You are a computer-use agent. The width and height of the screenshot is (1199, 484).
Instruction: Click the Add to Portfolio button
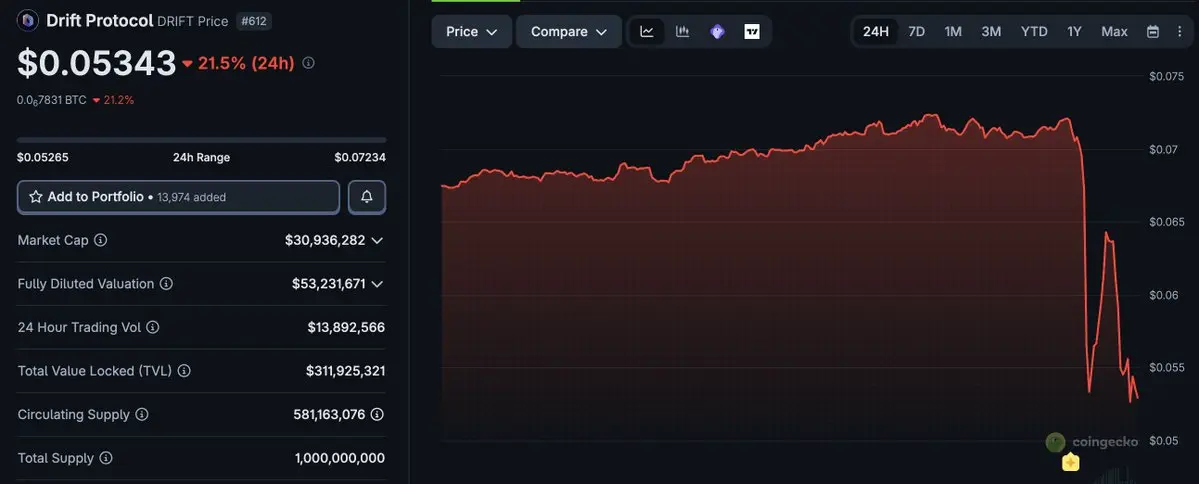(178, 197)
